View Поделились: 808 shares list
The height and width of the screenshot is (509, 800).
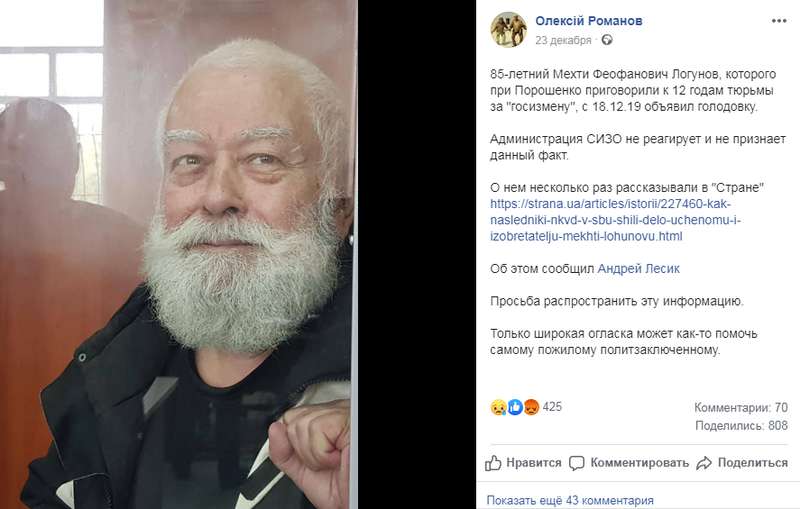[x=741, y=425]
